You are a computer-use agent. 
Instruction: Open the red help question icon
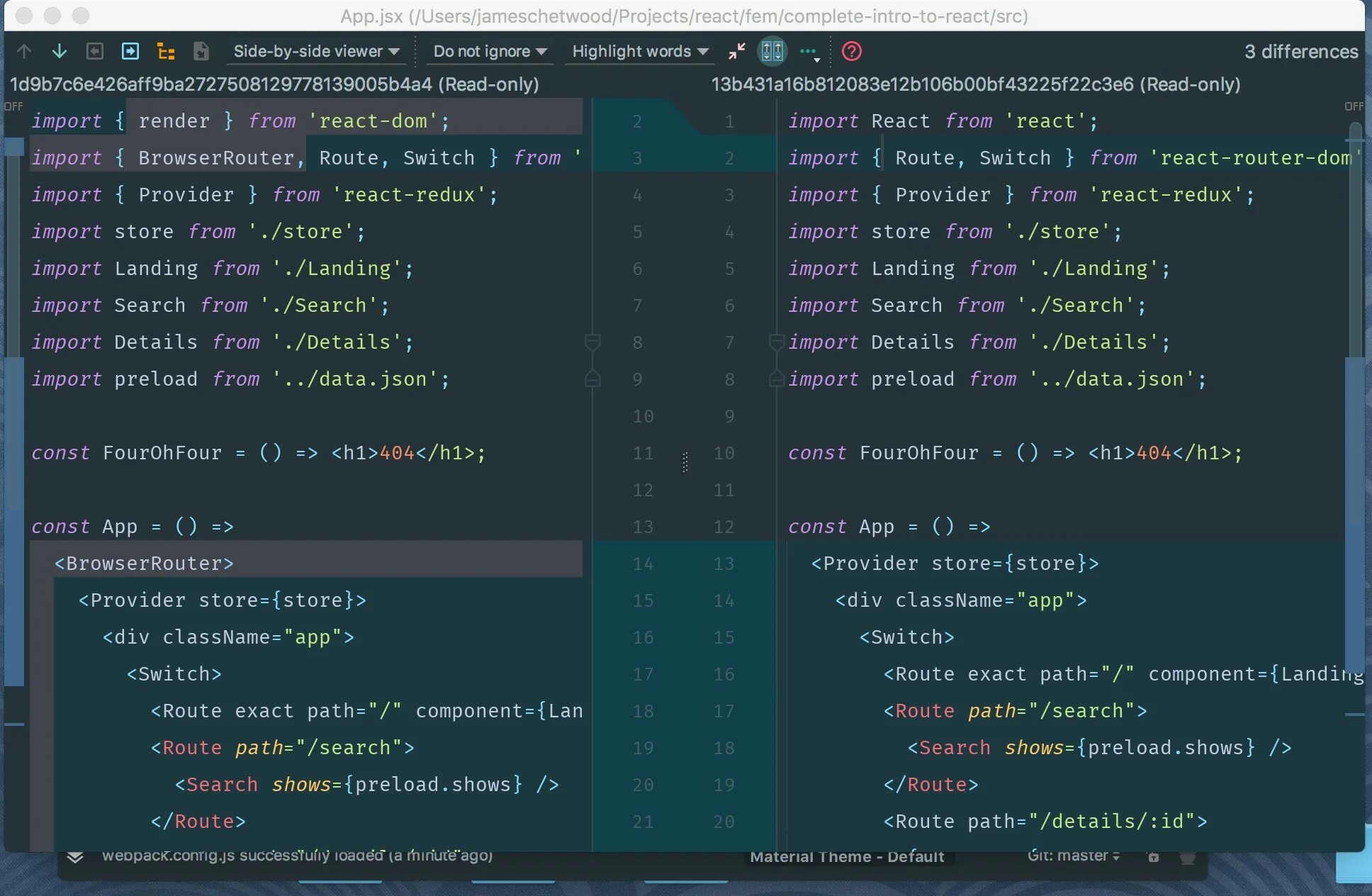(851, 51)
